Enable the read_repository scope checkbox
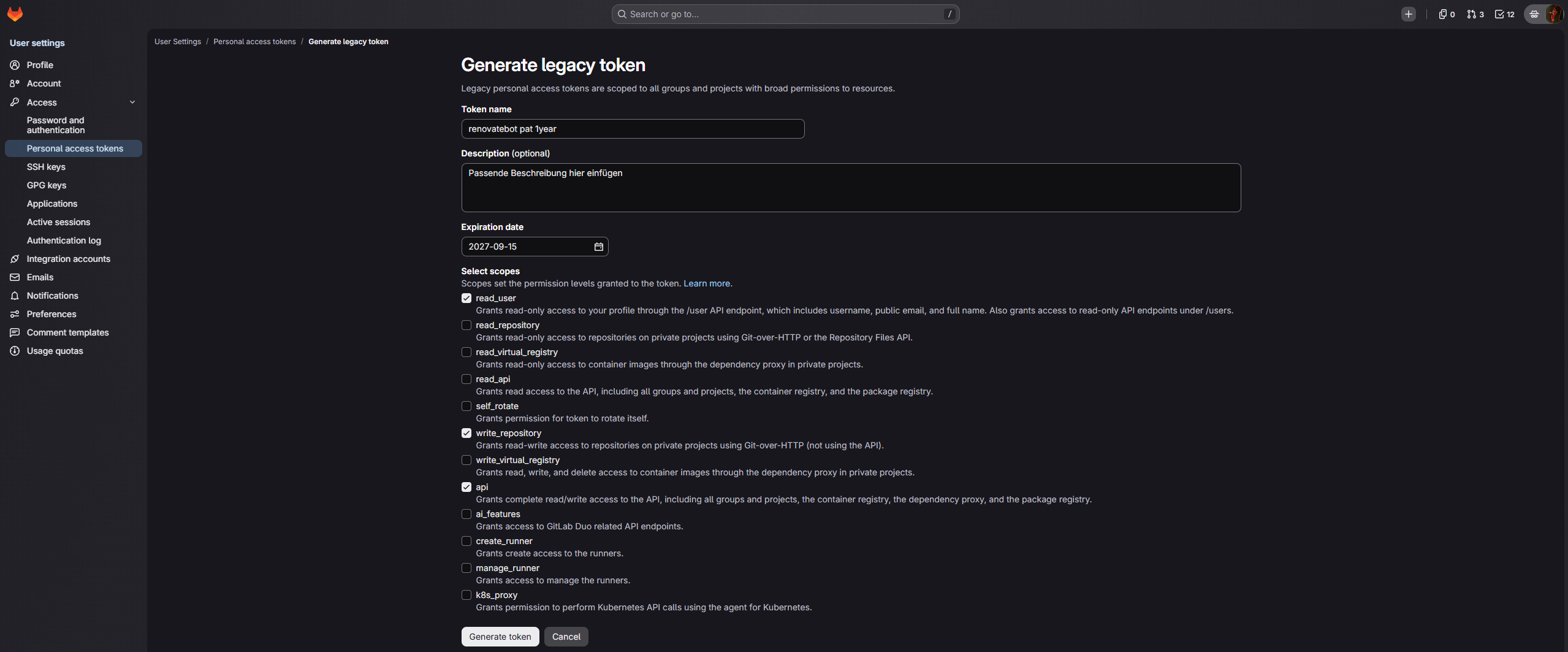This screenshot has width=1568, height=652. tap(466, 325)
